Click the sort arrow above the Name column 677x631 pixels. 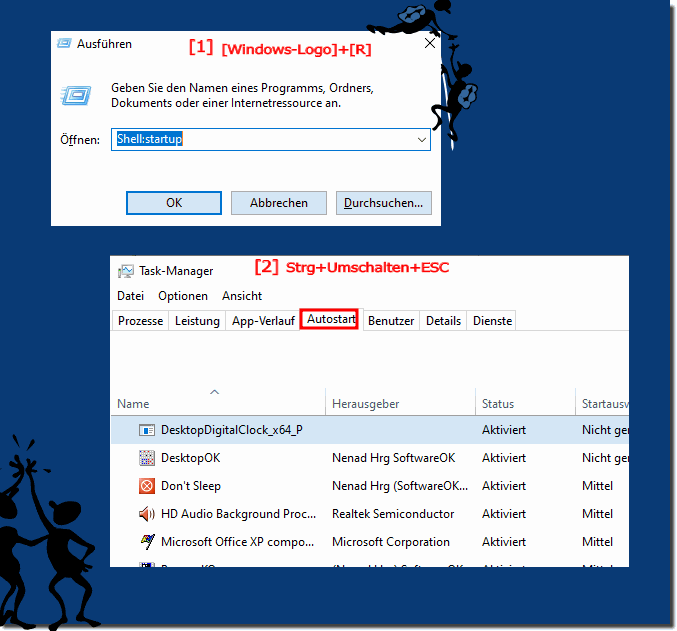pos(215,392)
